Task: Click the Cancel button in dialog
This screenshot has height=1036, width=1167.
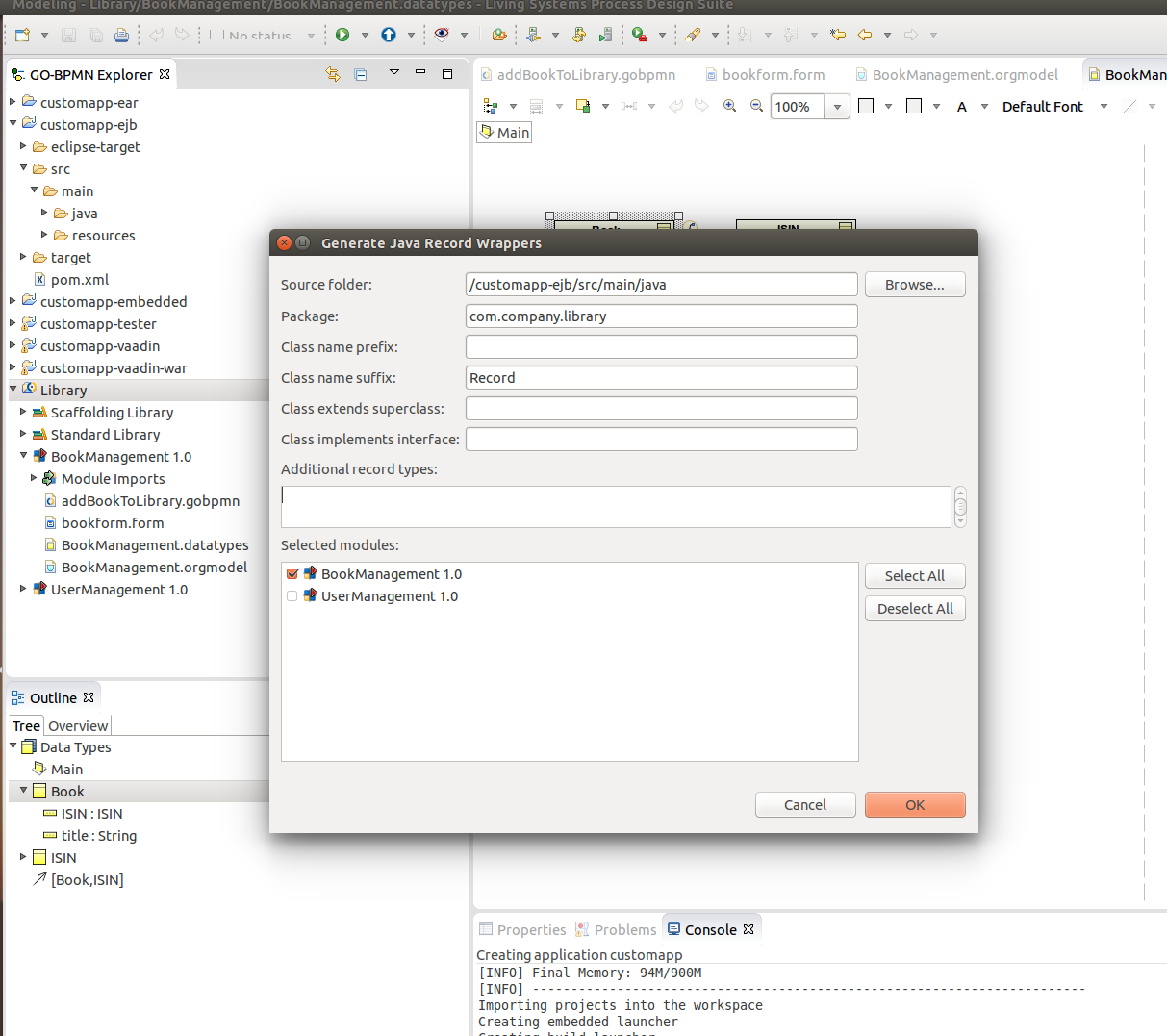Action: point(805,805)
